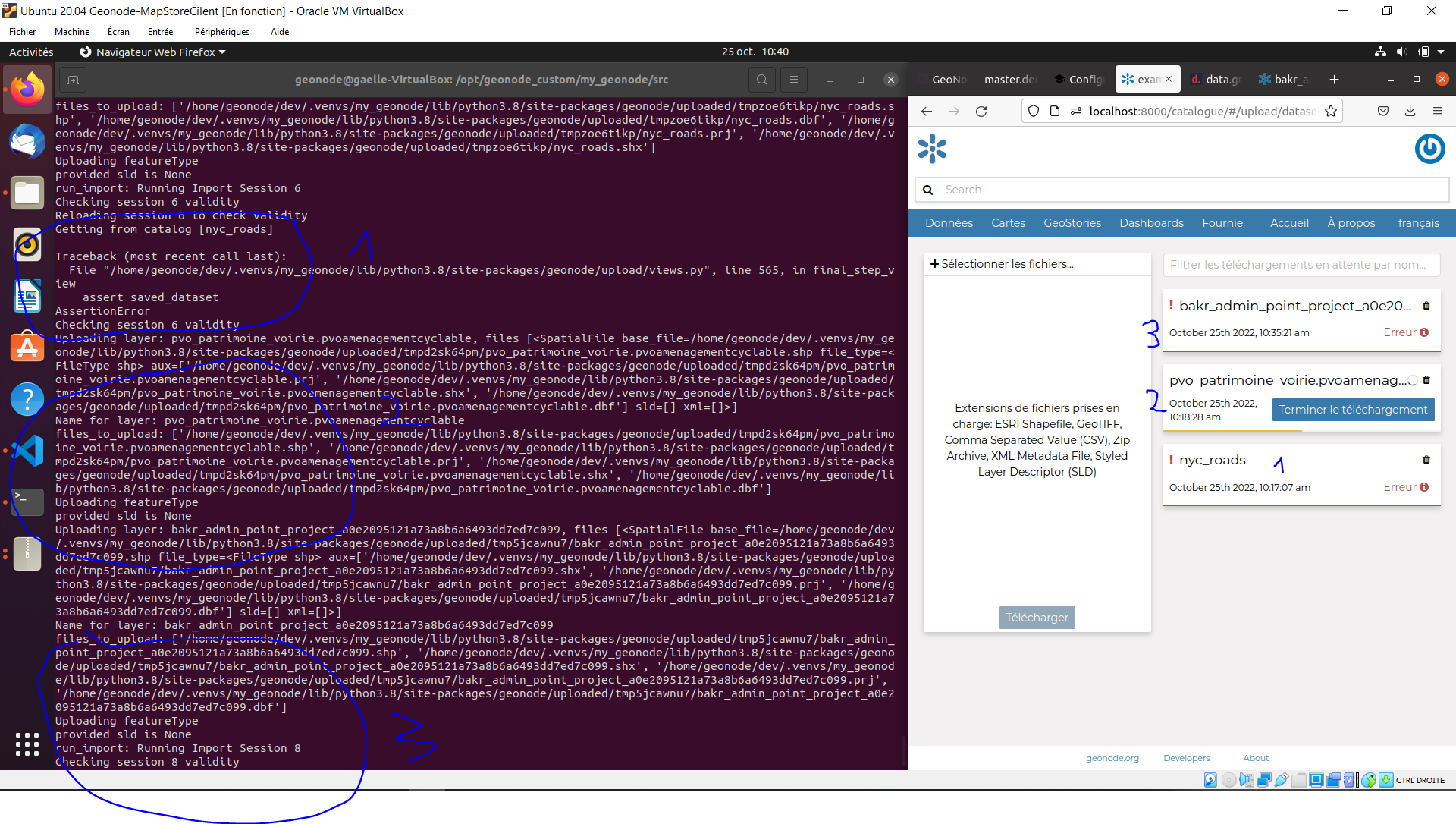Open the Fournie menu
Screen dimensions: 1456x824
[x=1222, y=223]
